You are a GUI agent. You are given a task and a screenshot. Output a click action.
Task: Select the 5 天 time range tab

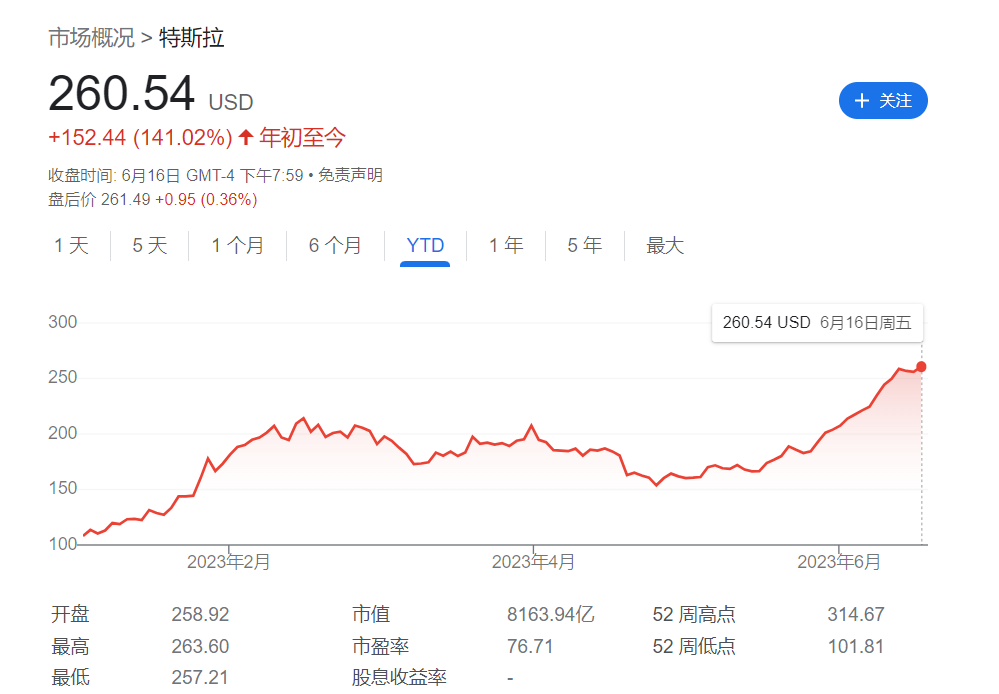150,246
